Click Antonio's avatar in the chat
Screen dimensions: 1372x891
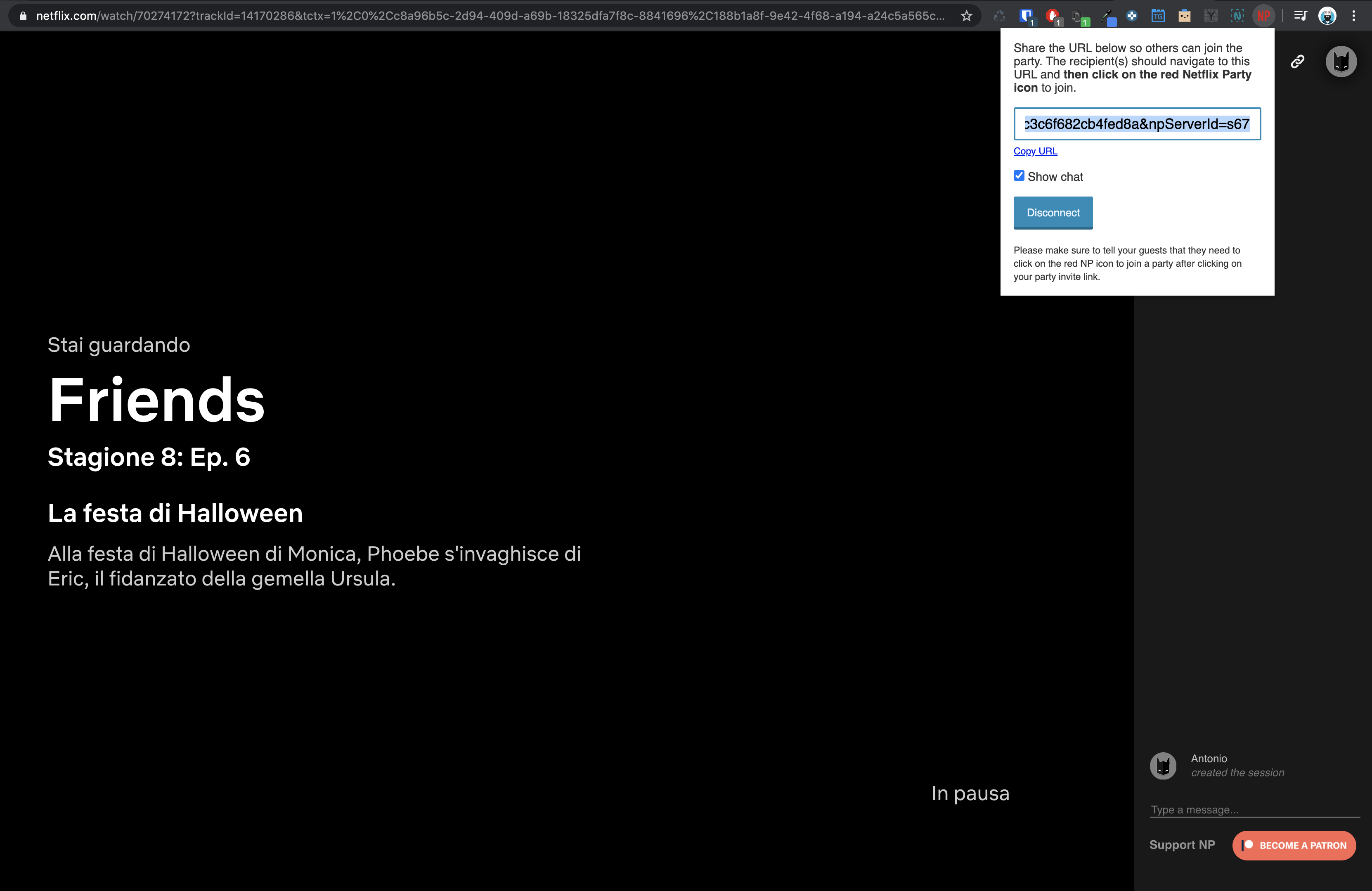(1163, 766)
